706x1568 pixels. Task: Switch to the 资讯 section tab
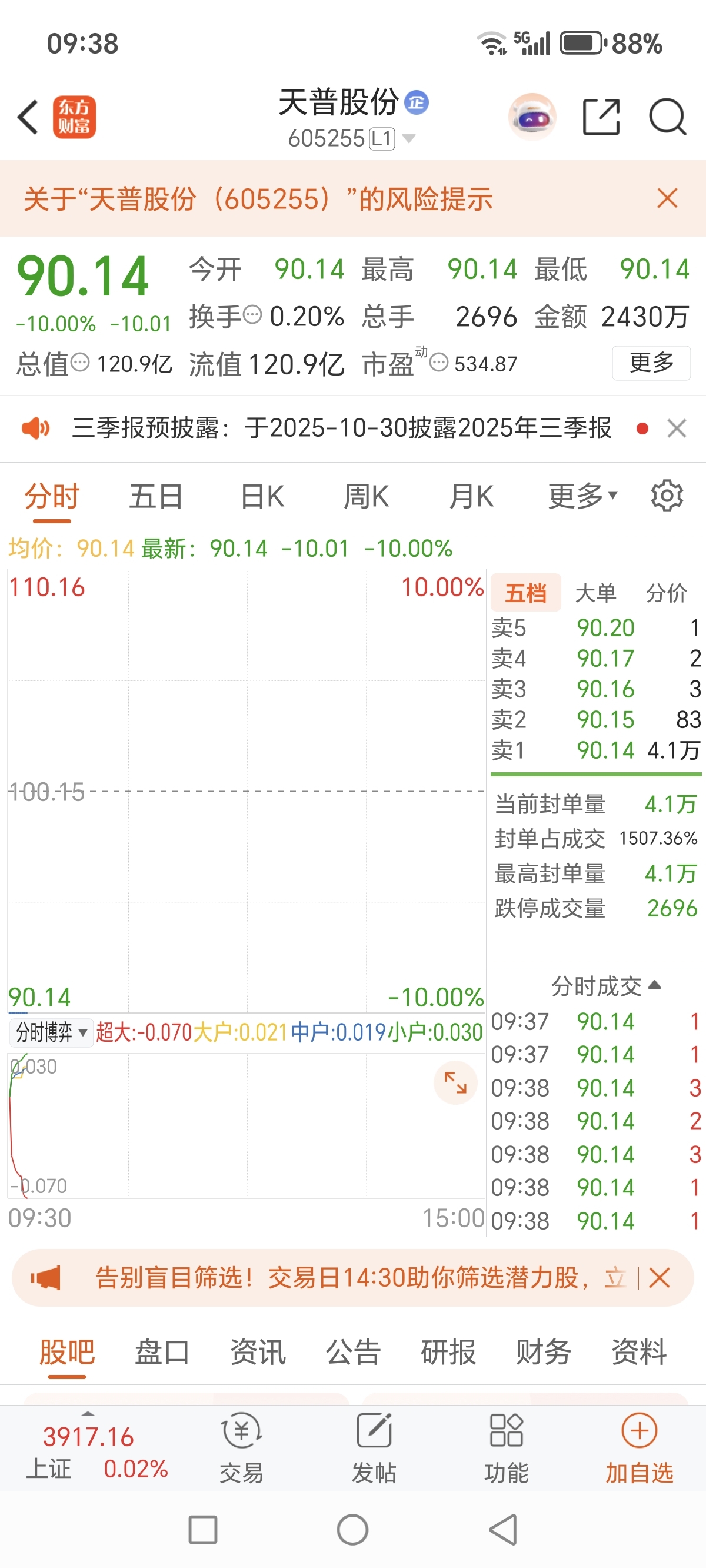coord(258,1352)
